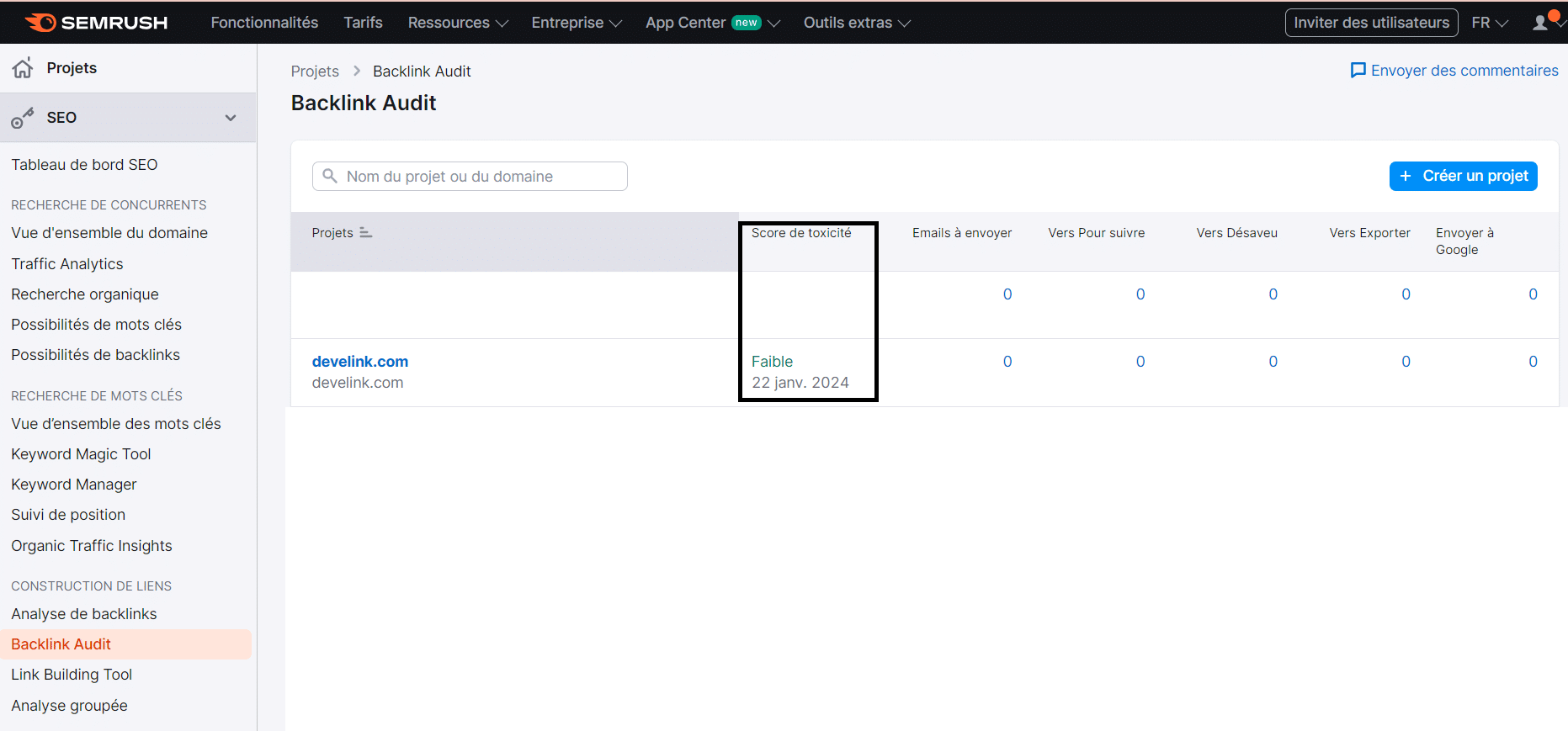Open the Tarifs menu item
Image resolution: width=1568 pixels, height=731 pixels.
click(x=363, y=23)
